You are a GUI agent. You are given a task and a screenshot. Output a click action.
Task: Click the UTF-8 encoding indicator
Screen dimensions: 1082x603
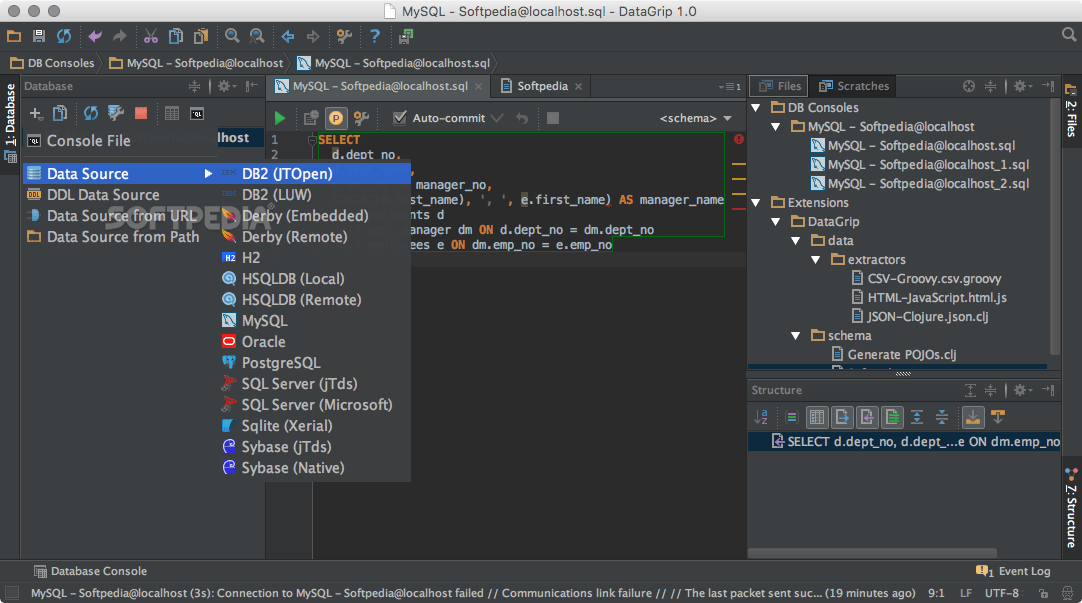(1002, 593)
